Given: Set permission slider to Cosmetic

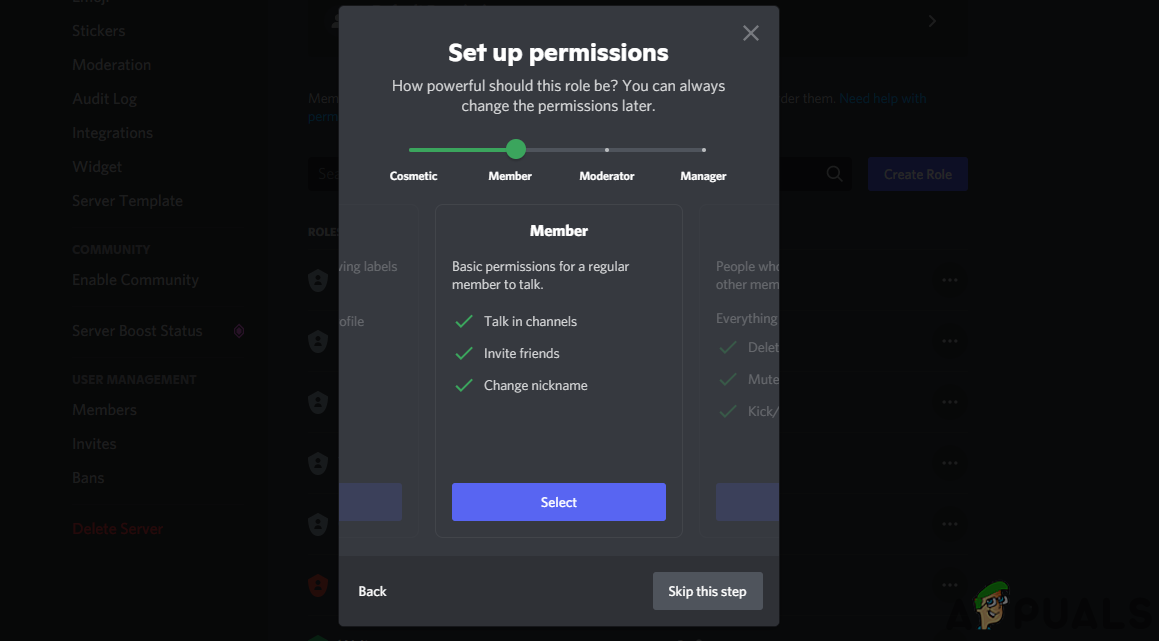Looking at the screenshot, I should click(413, 150).
